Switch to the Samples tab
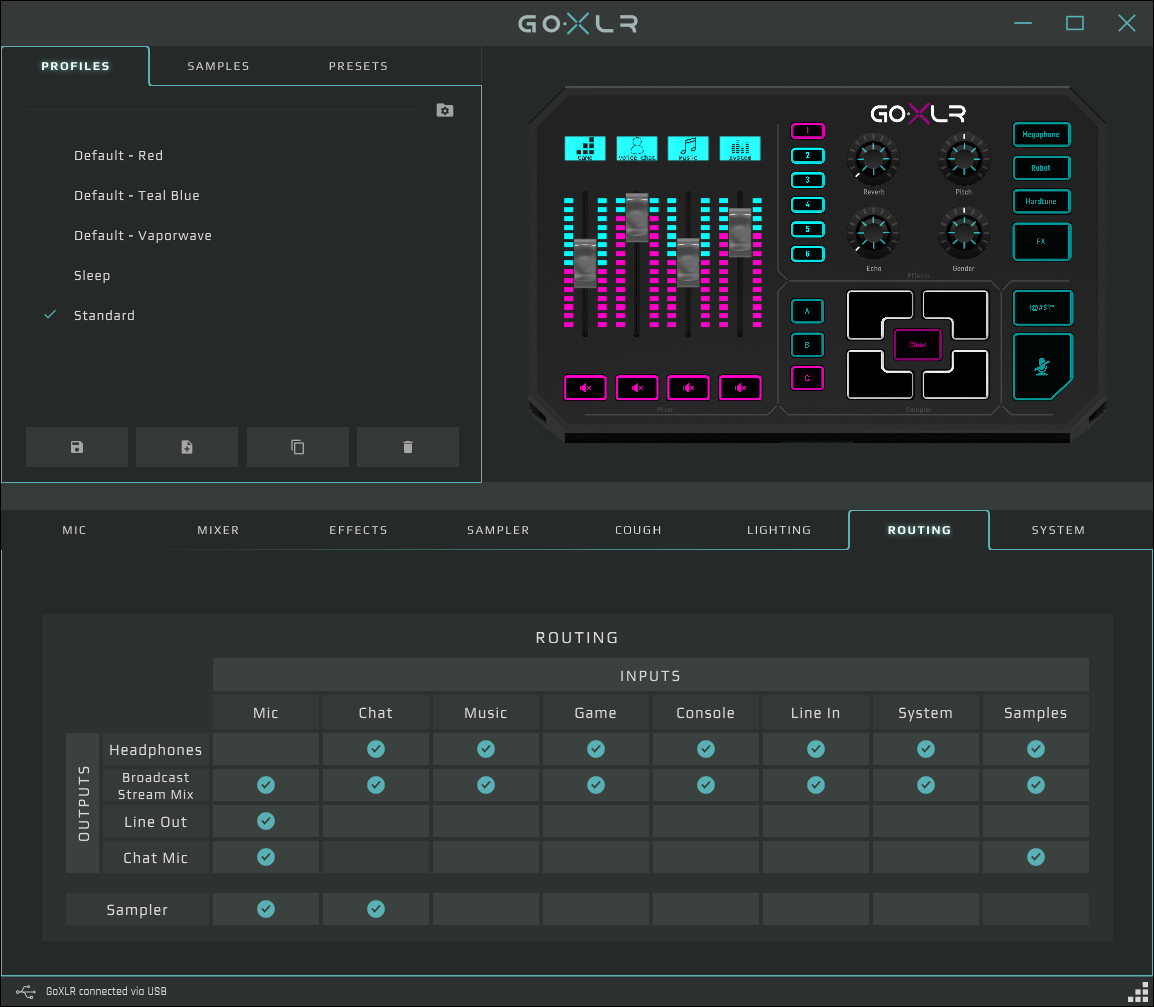 pos(219,66)
